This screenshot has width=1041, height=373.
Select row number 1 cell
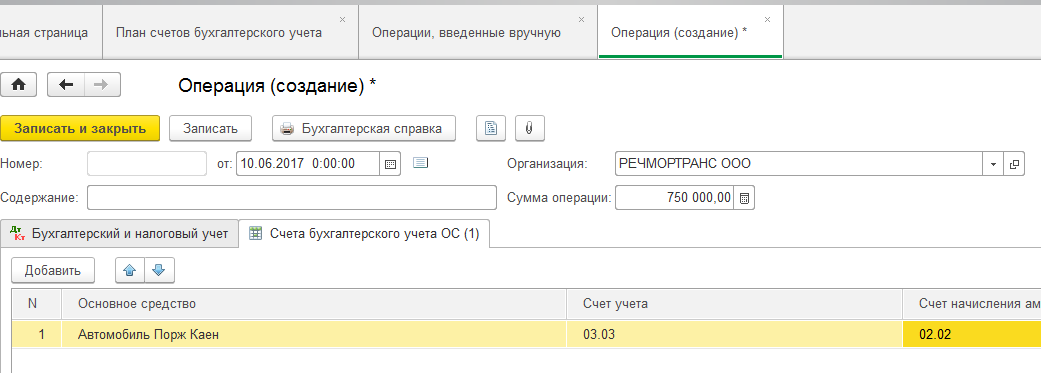pos(37,335)
